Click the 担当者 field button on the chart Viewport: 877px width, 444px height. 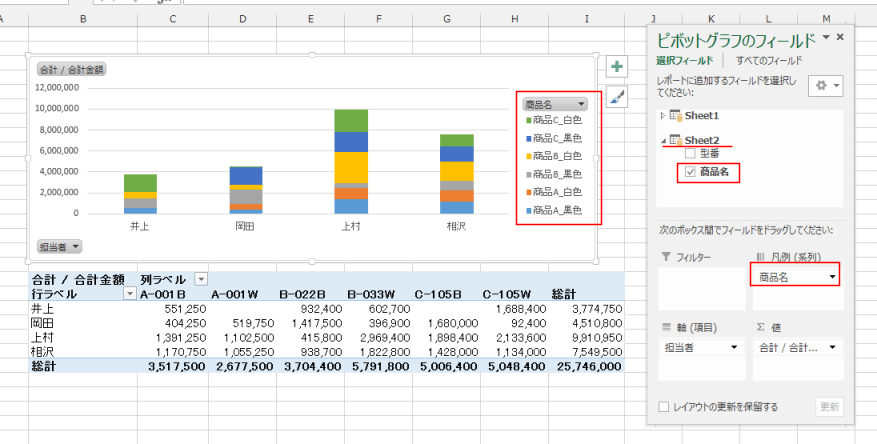click(60, 246)
